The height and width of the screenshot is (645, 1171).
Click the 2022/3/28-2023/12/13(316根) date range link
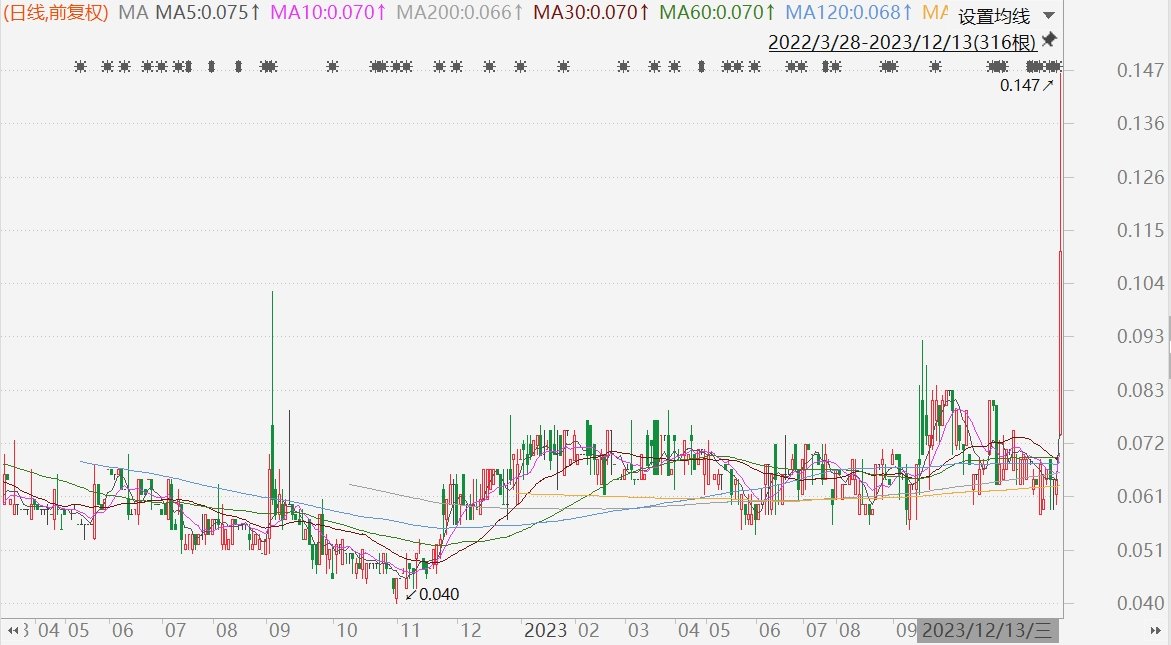(901, 42)
